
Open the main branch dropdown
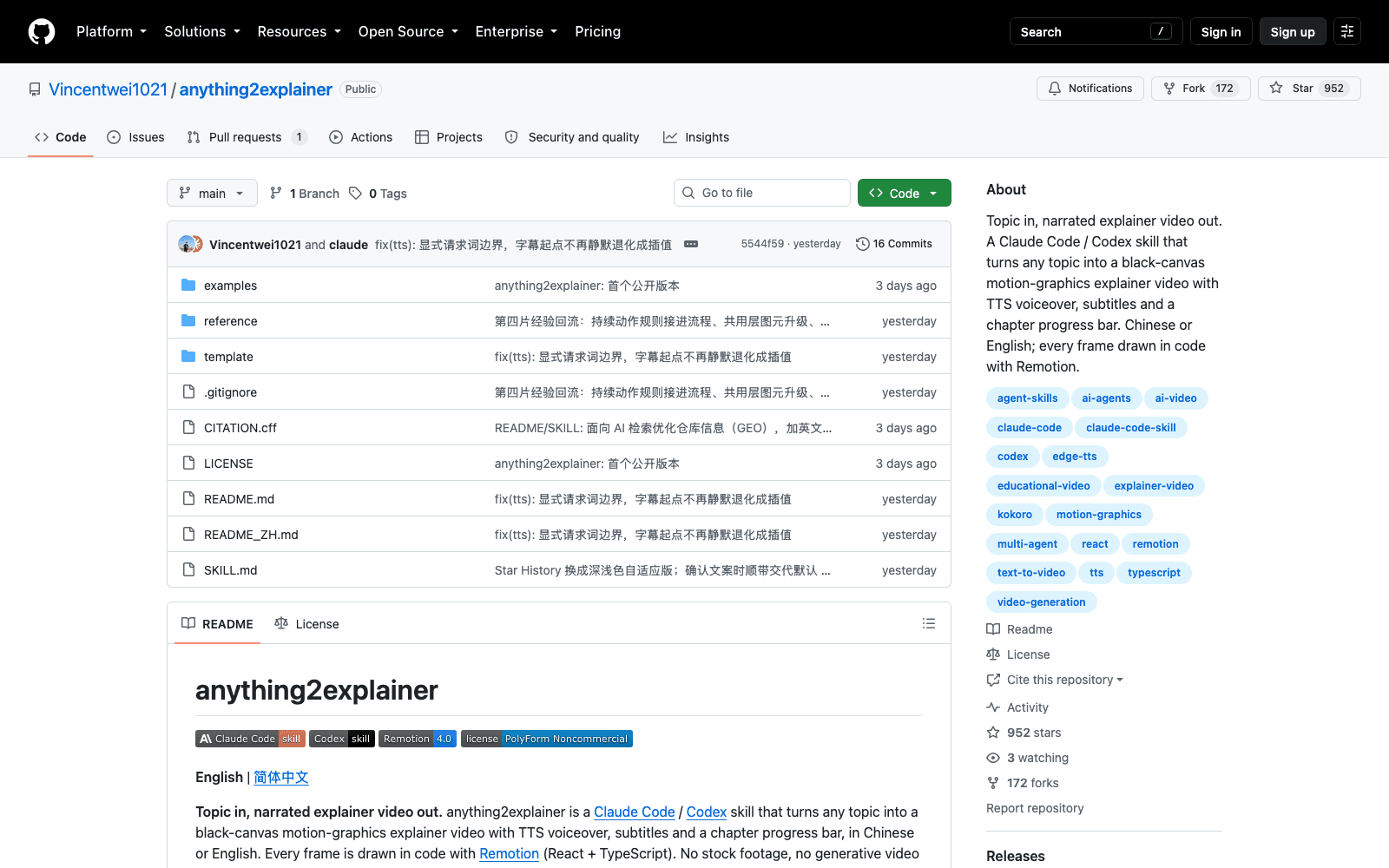212,193
